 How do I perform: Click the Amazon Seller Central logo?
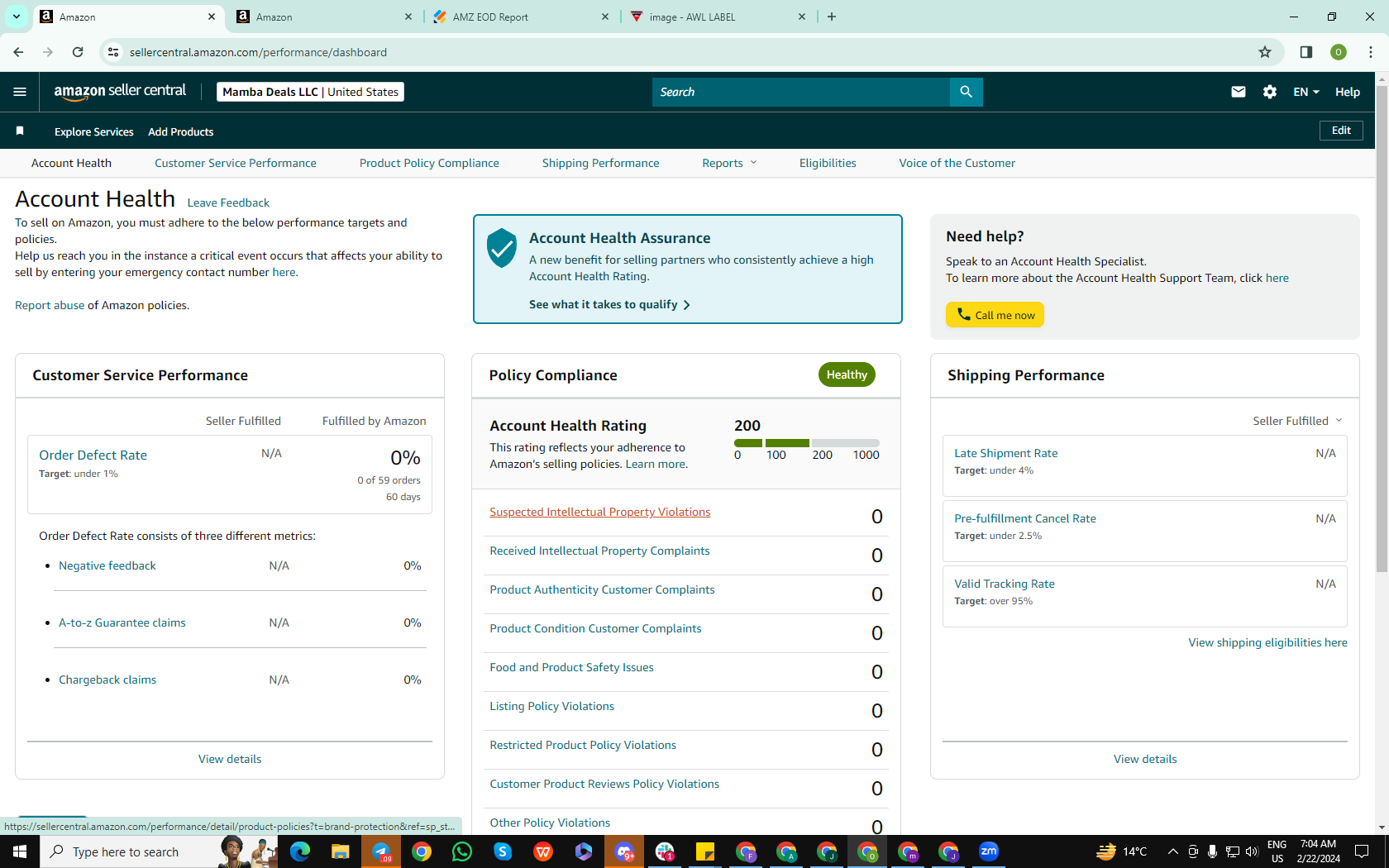coord(120,92)
